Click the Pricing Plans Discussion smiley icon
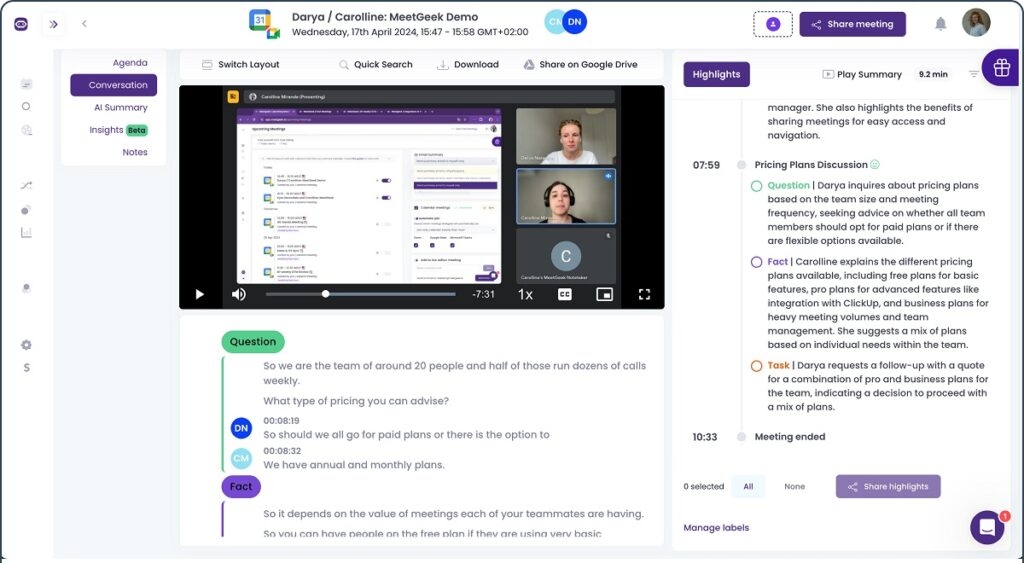The height and width of the screenshot is (563, 1024). pos(875,165)
